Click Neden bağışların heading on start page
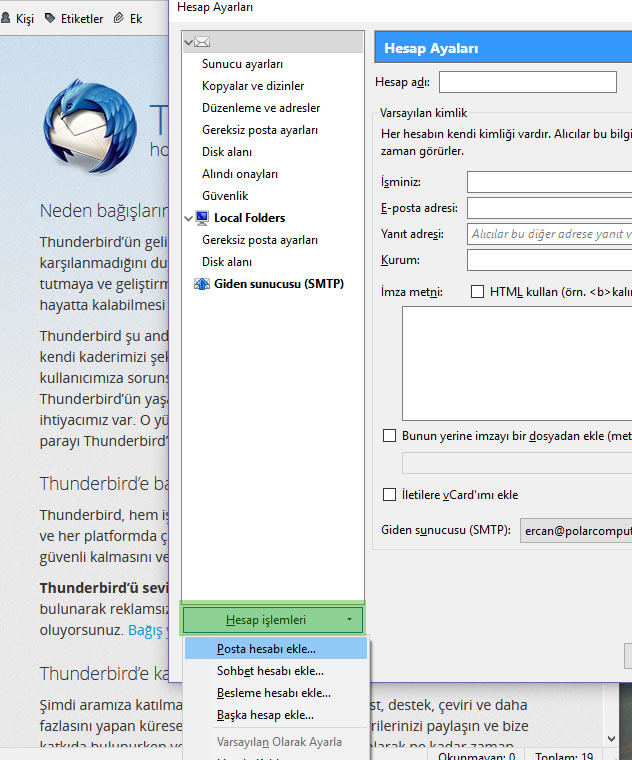Screen dimensions: 632x760 104,211
